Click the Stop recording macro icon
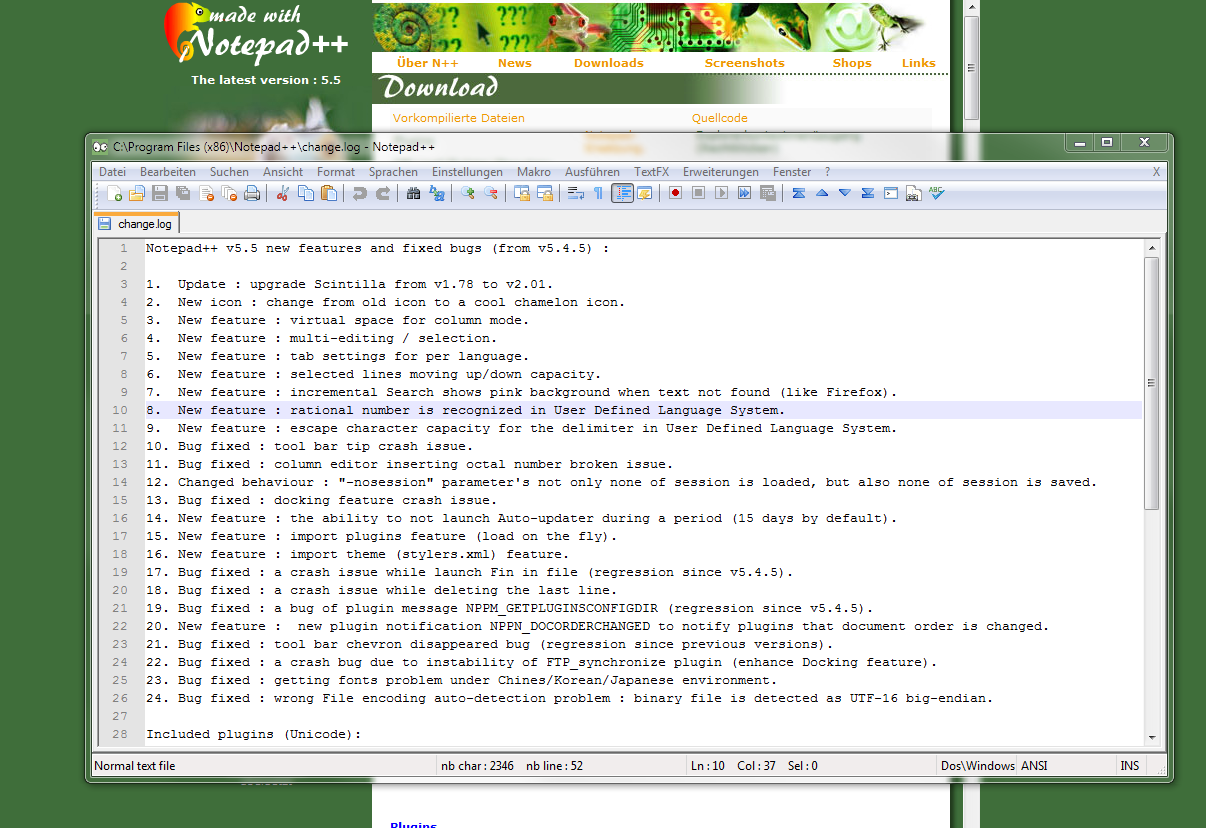 (x=698, y=193)
